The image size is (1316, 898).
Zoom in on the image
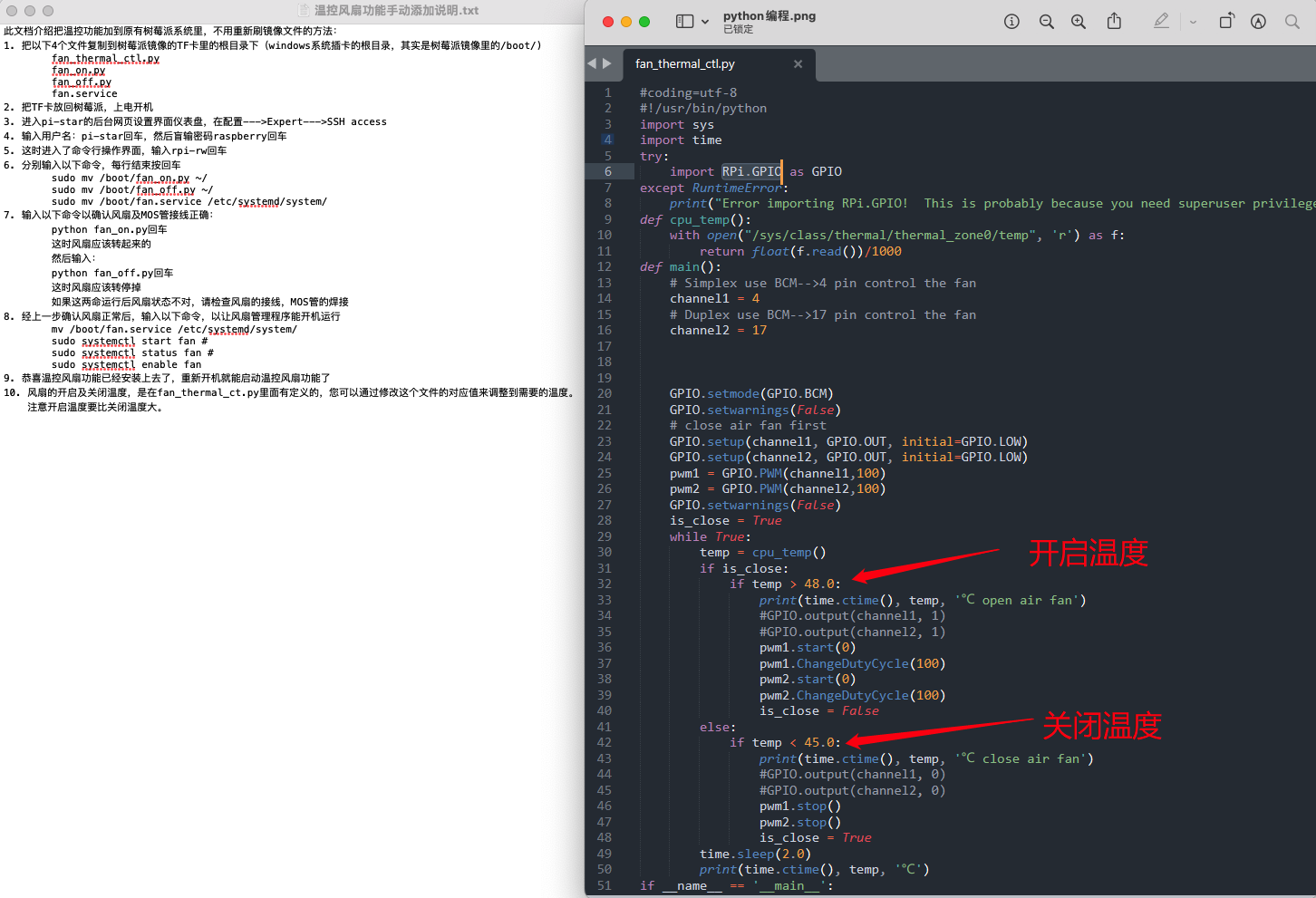1079,22
